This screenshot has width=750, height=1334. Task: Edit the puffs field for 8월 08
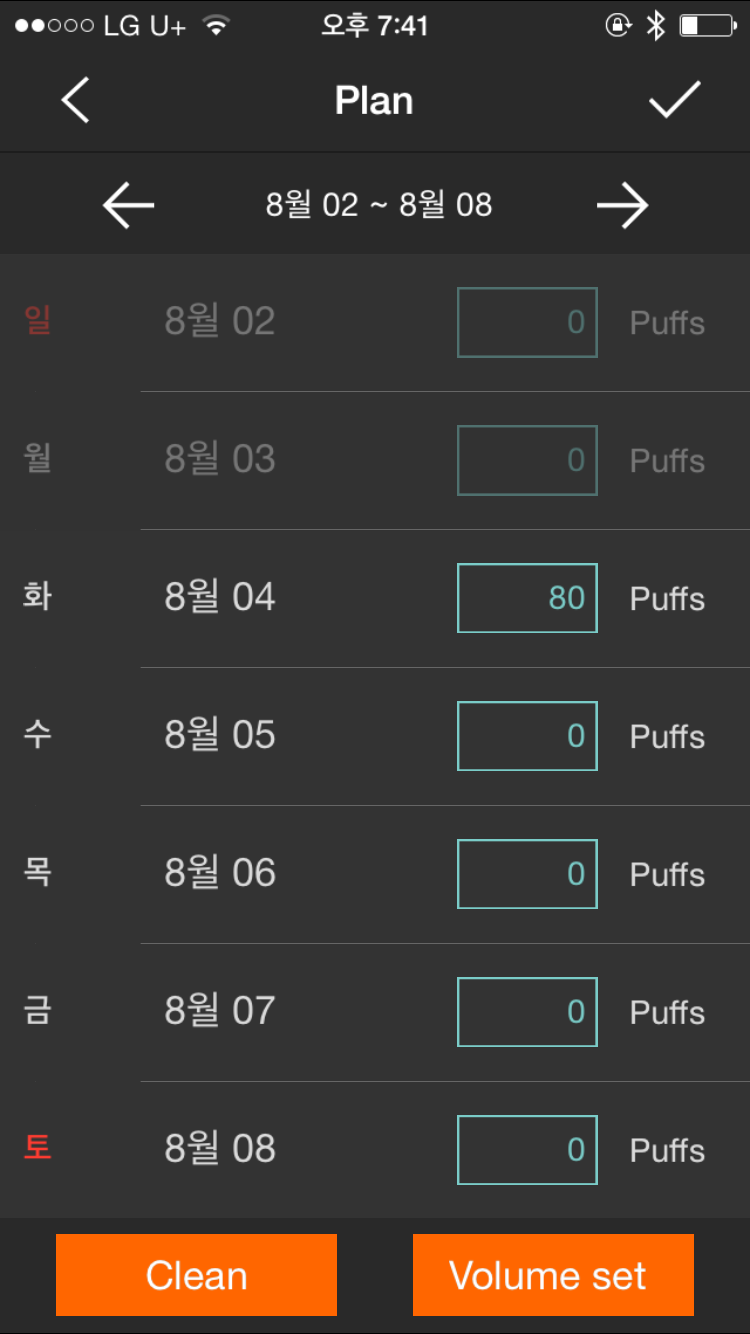(527, 1150)
